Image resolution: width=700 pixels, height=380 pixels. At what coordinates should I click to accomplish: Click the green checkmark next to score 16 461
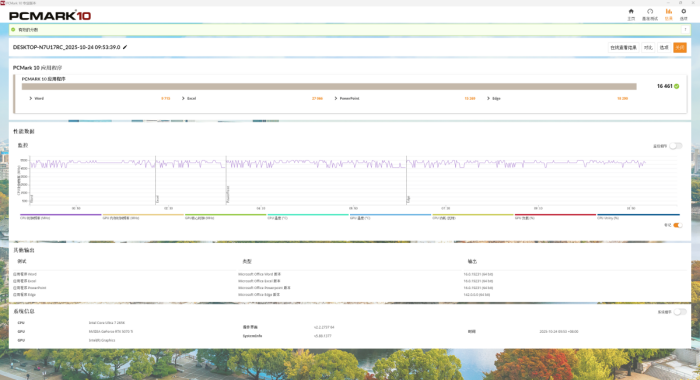coord(677,86)
